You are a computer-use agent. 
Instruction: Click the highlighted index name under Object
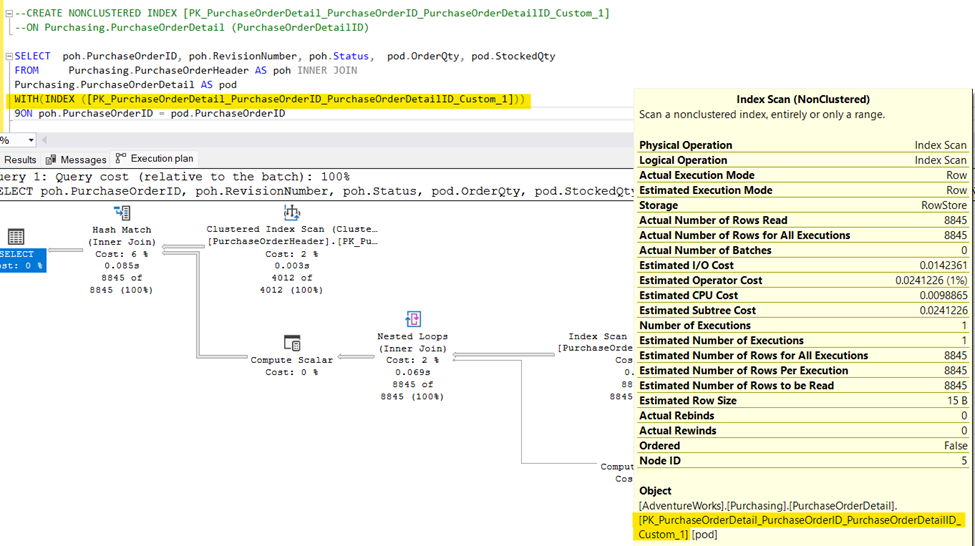pos(800,527)
